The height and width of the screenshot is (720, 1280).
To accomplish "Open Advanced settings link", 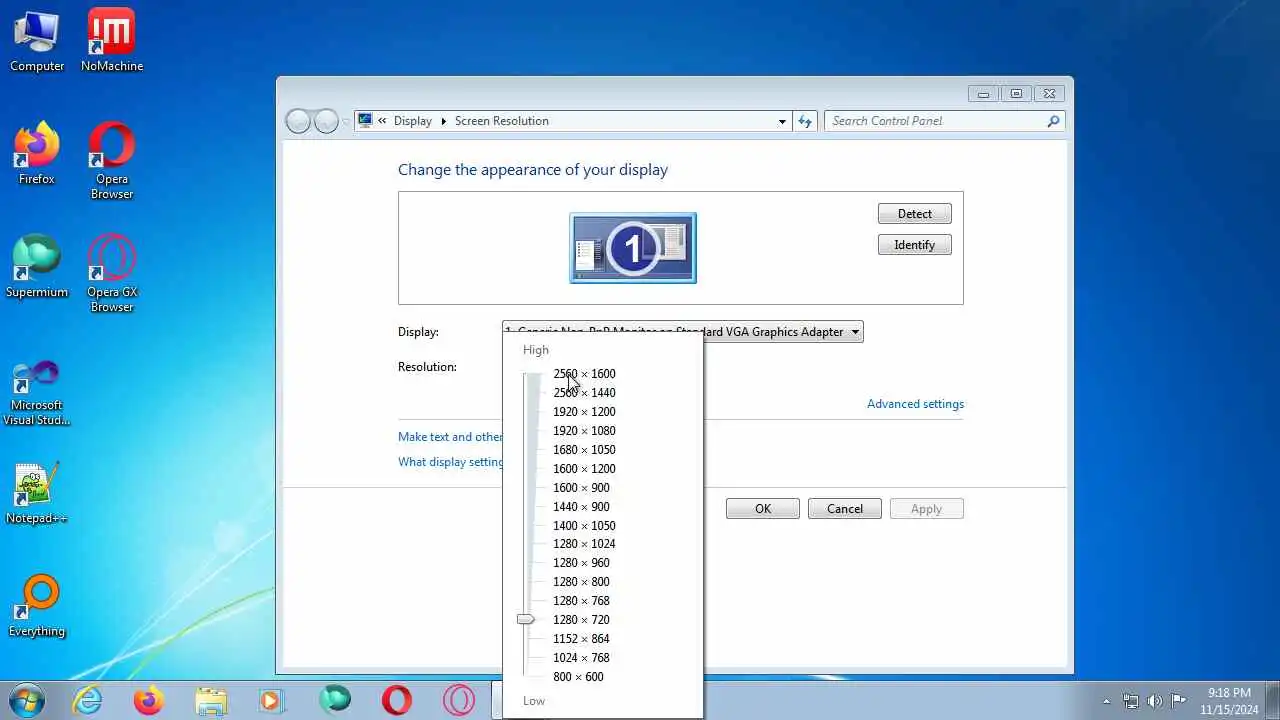I will click(x=915, y=404).
